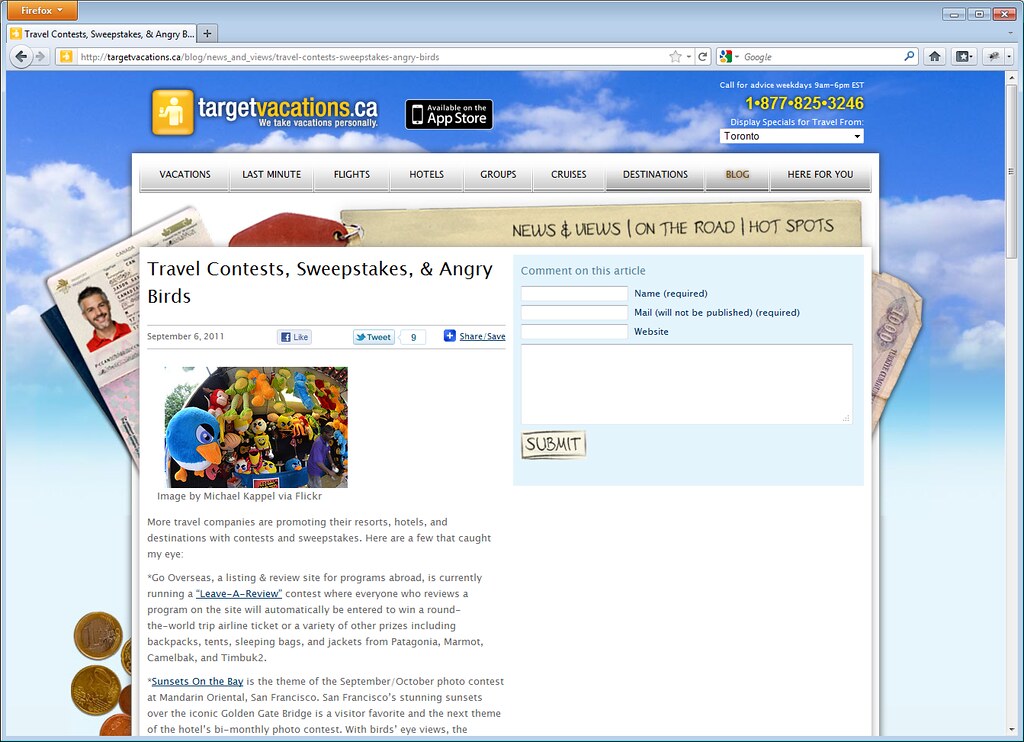Click the SUBMIT comment button
Screen dimensions: 1024x742
(553, 444)
